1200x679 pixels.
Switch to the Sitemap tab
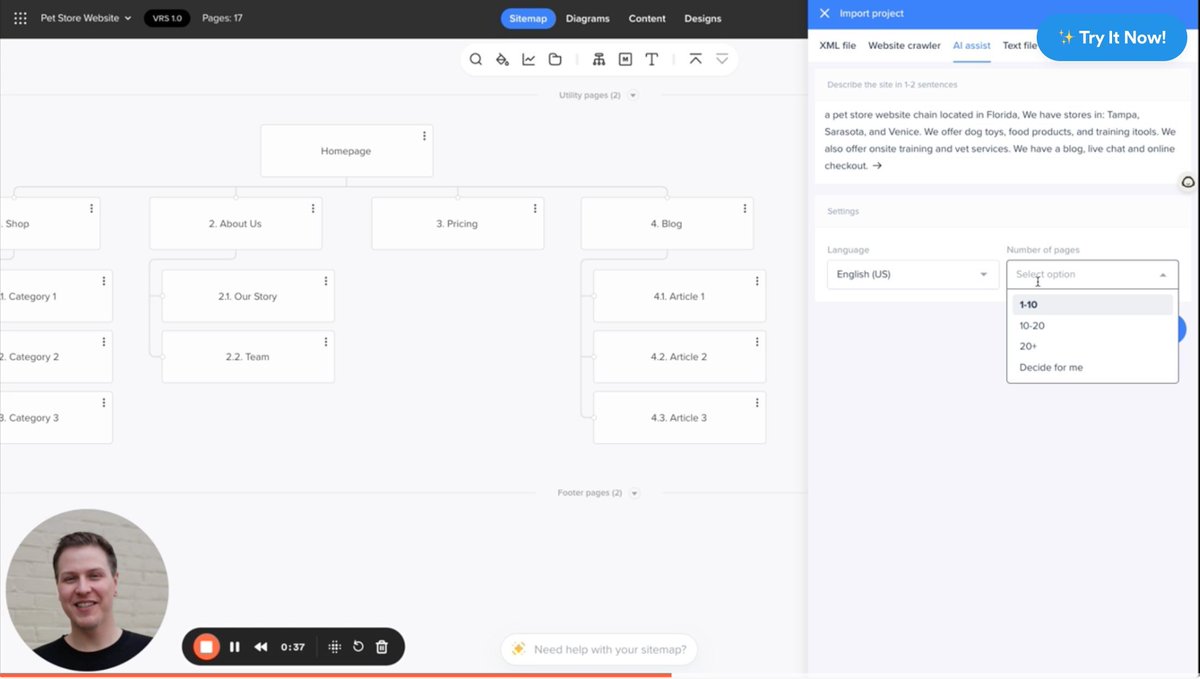click(528, 18)
